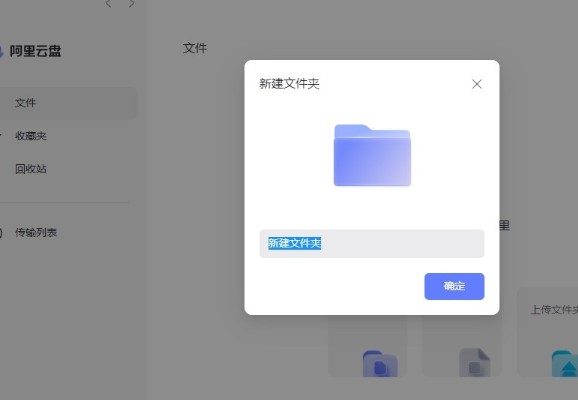578x400 pixels.
Task: Click the large blue folder icon in the dialog
Action: pyautogui.click(x=372, y=155)
